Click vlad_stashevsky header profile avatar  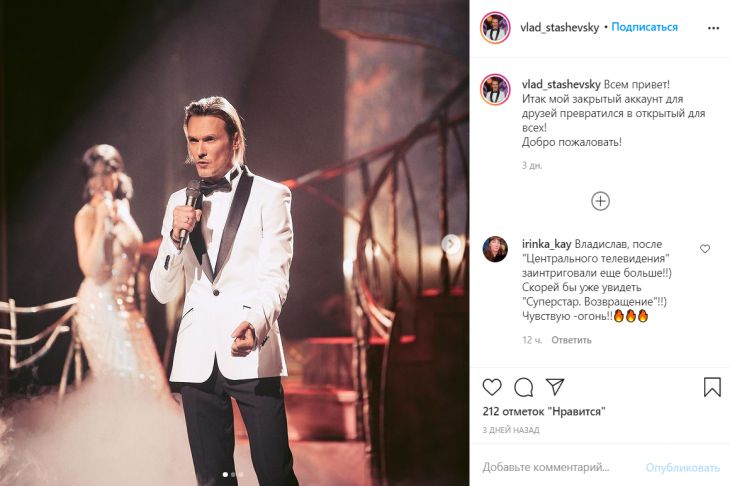coord(494,28)
